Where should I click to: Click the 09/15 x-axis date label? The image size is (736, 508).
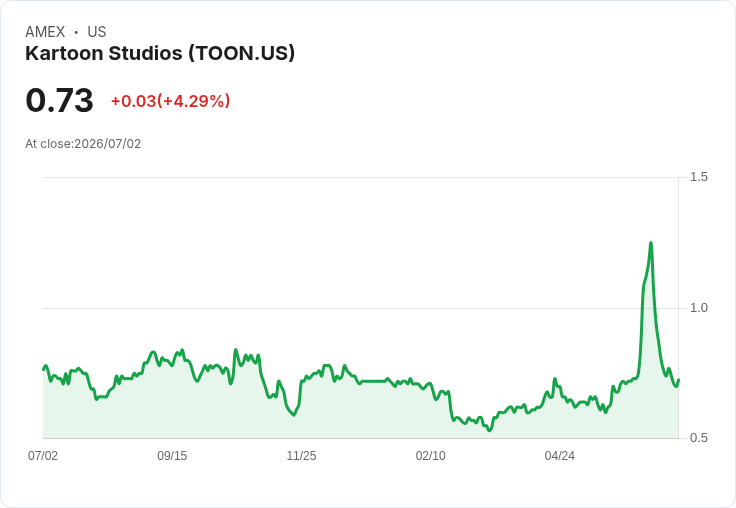(172, 456)
